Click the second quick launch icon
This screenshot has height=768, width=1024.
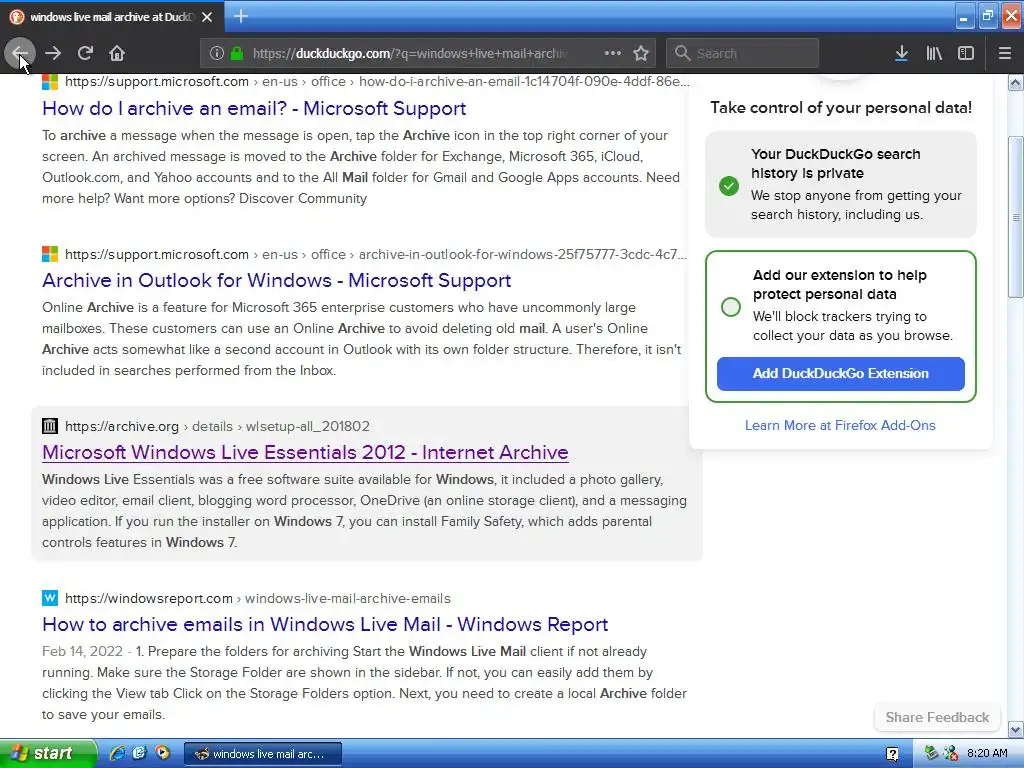pos(140,753)
